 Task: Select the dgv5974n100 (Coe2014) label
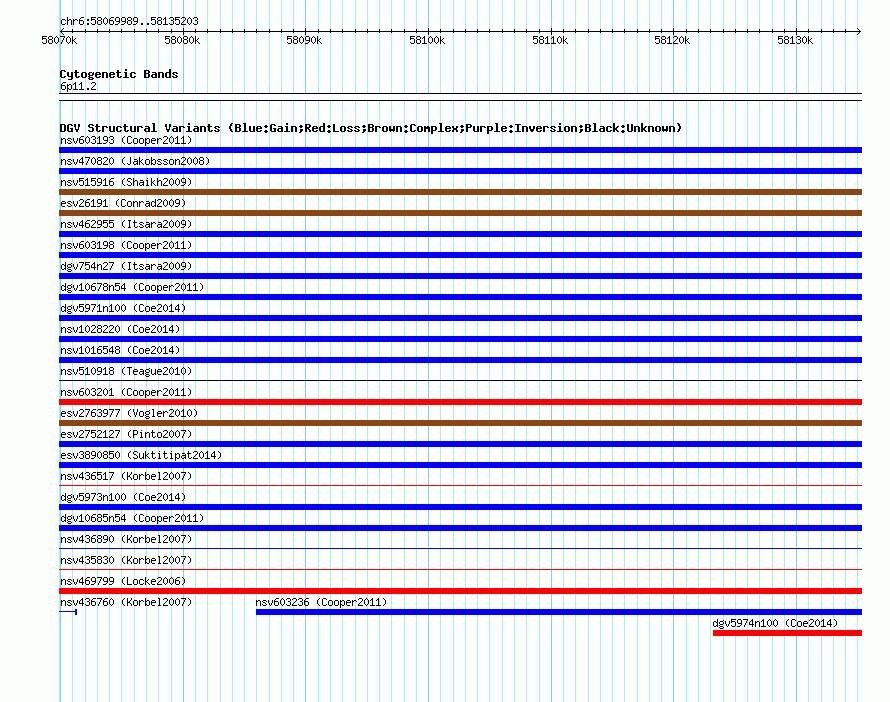click(x=775, y=623)
